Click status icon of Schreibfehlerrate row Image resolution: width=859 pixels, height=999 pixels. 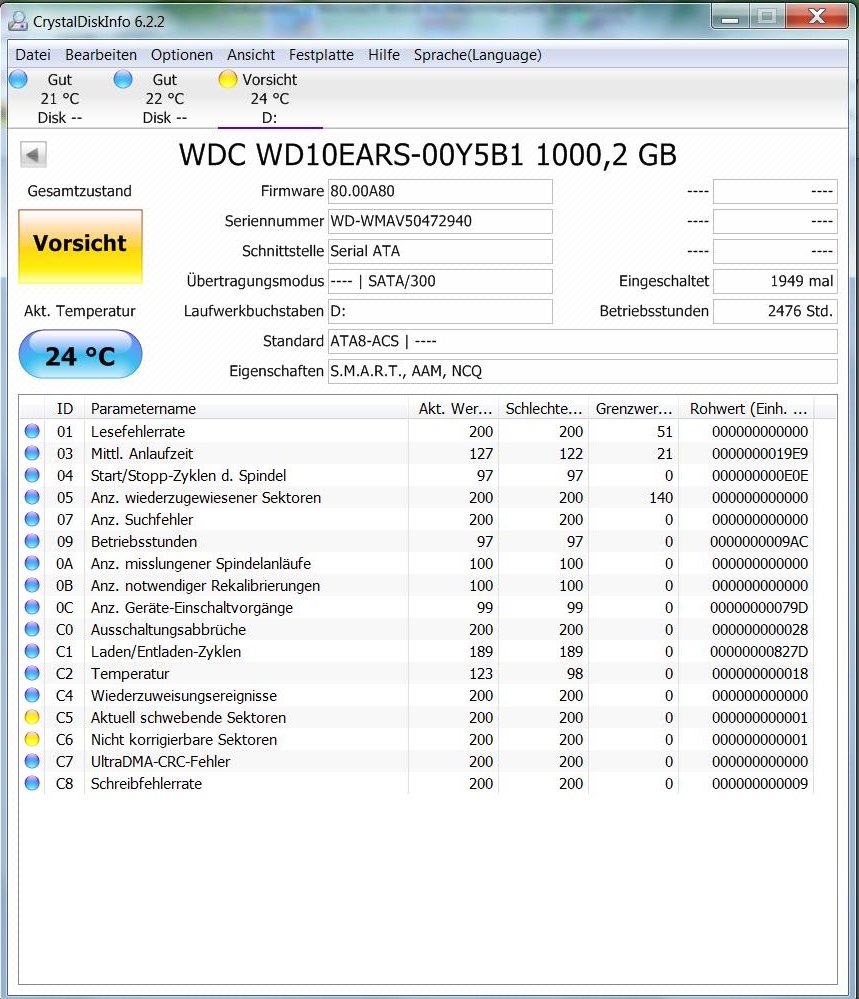32,783
